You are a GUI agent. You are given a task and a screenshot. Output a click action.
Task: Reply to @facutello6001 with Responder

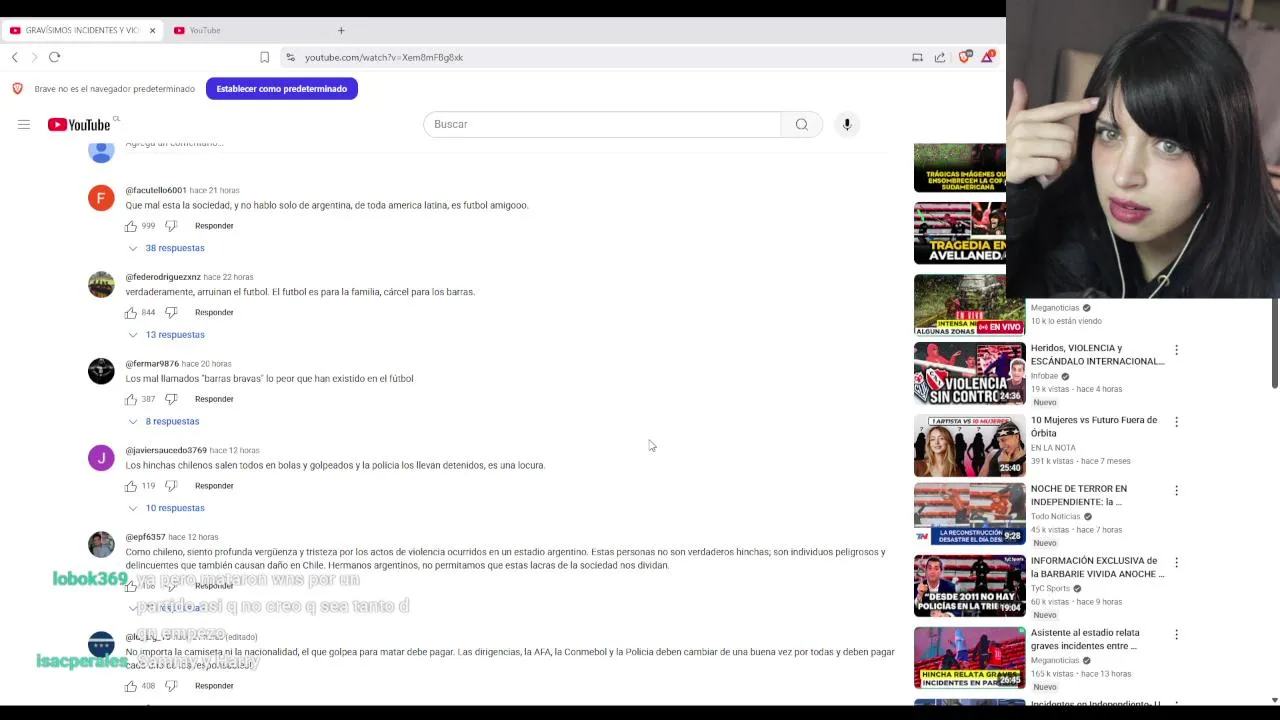[x=214, y=226]
